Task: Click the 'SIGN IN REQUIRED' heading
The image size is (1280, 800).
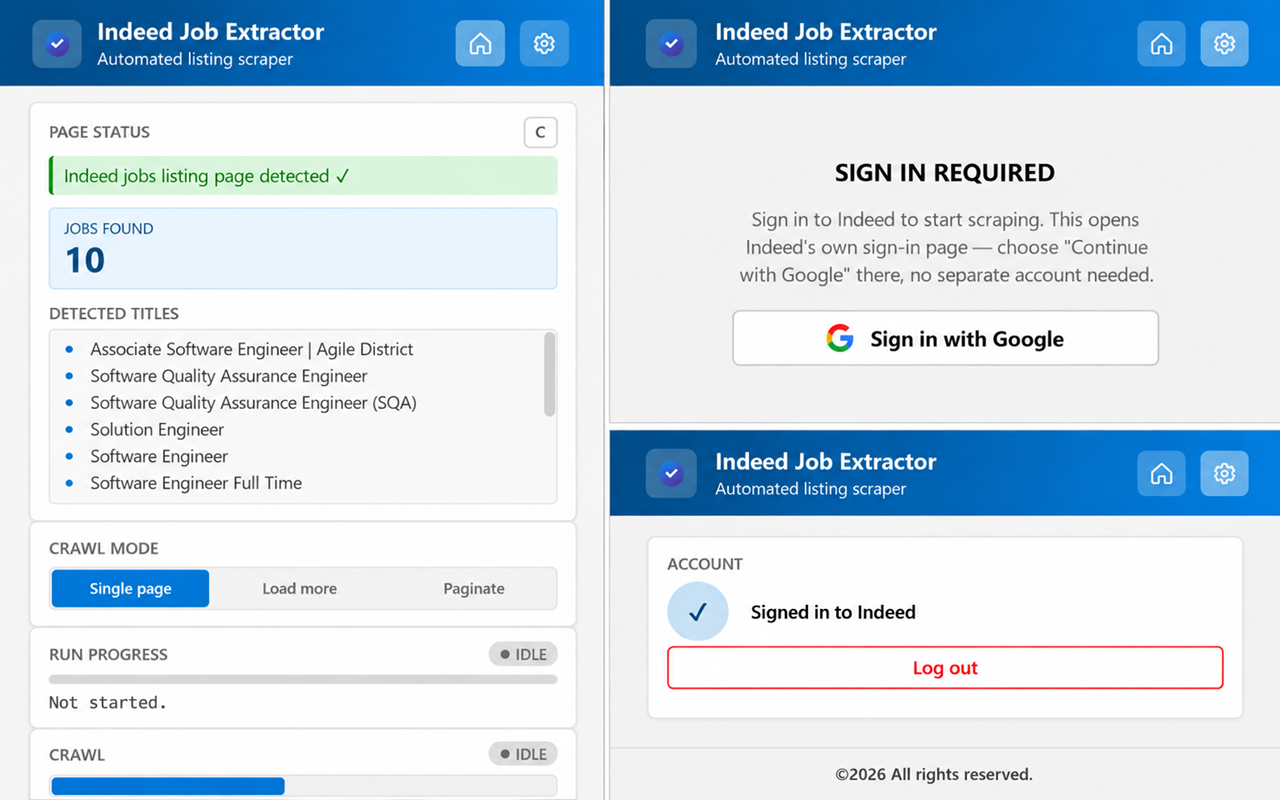Action: (x=945, y=173)
